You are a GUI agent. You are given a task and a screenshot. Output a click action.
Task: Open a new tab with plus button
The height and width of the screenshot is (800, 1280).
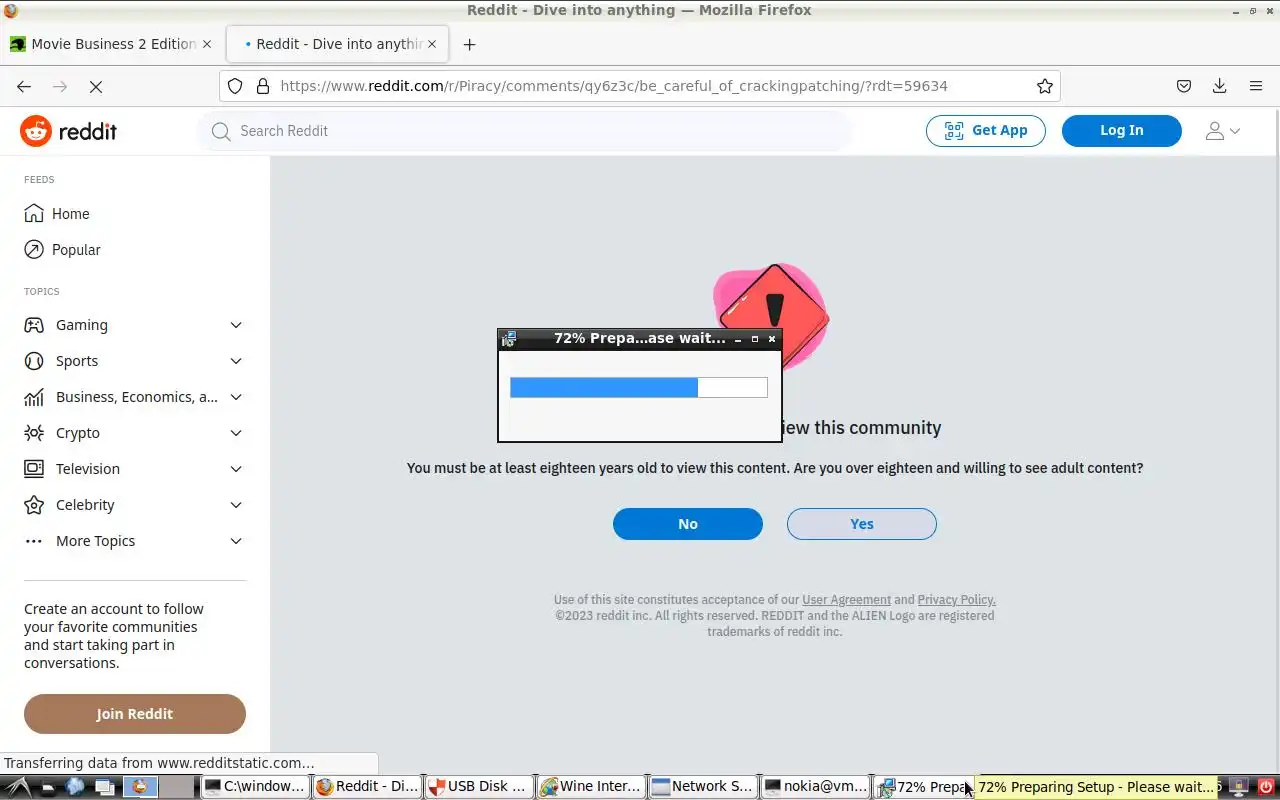point(469,44)
